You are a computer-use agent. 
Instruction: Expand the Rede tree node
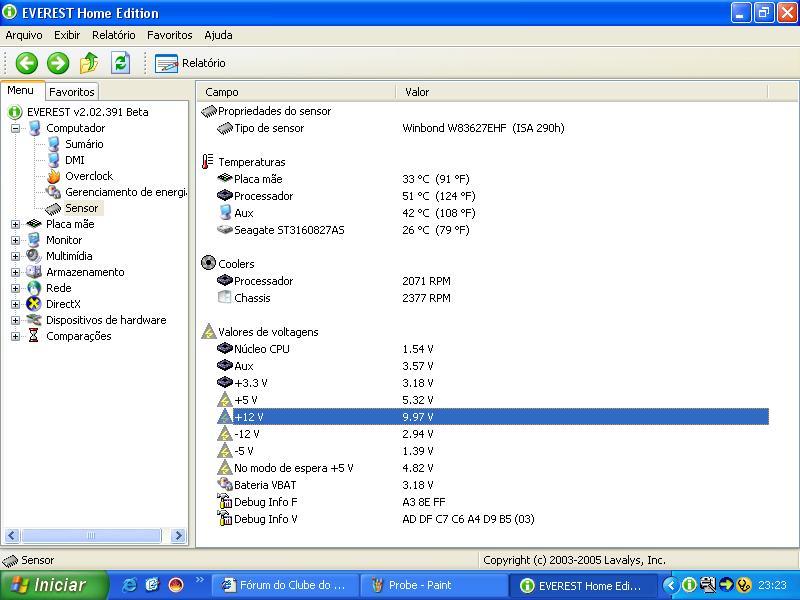click(15, 288)
